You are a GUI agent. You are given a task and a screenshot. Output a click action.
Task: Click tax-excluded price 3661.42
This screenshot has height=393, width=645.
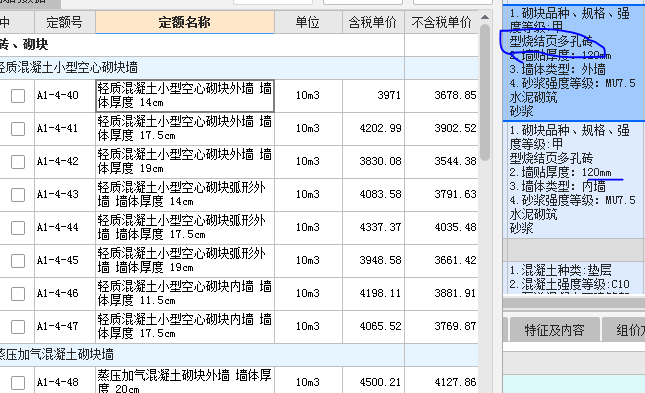455,260
